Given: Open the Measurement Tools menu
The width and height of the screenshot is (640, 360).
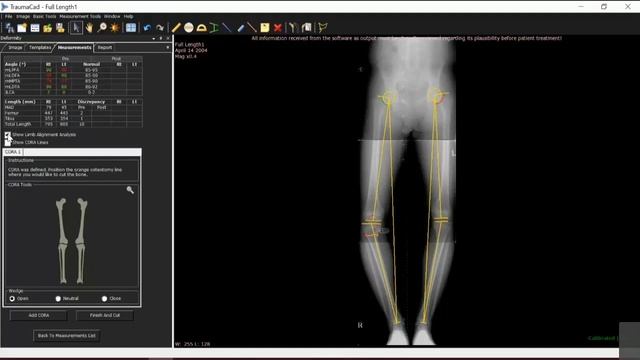Looking at the screenshot, I should coord(80,16).
